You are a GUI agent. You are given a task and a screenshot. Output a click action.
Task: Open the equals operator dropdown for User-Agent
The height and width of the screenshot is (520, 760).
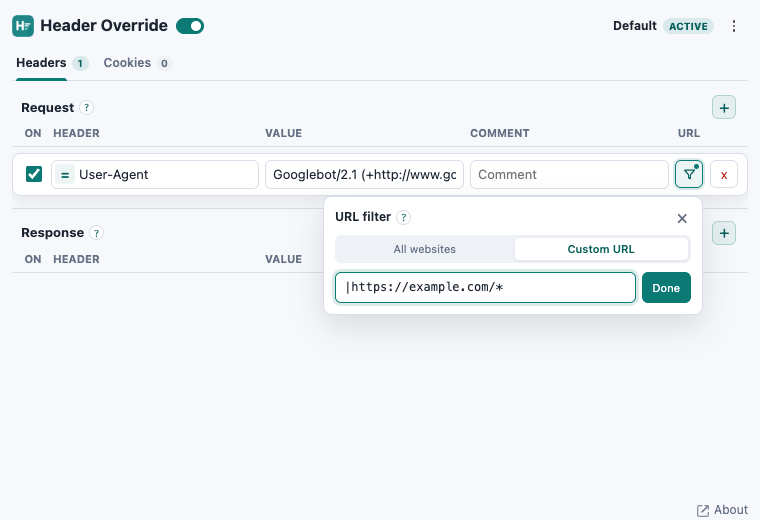click(x=65, y=174)
